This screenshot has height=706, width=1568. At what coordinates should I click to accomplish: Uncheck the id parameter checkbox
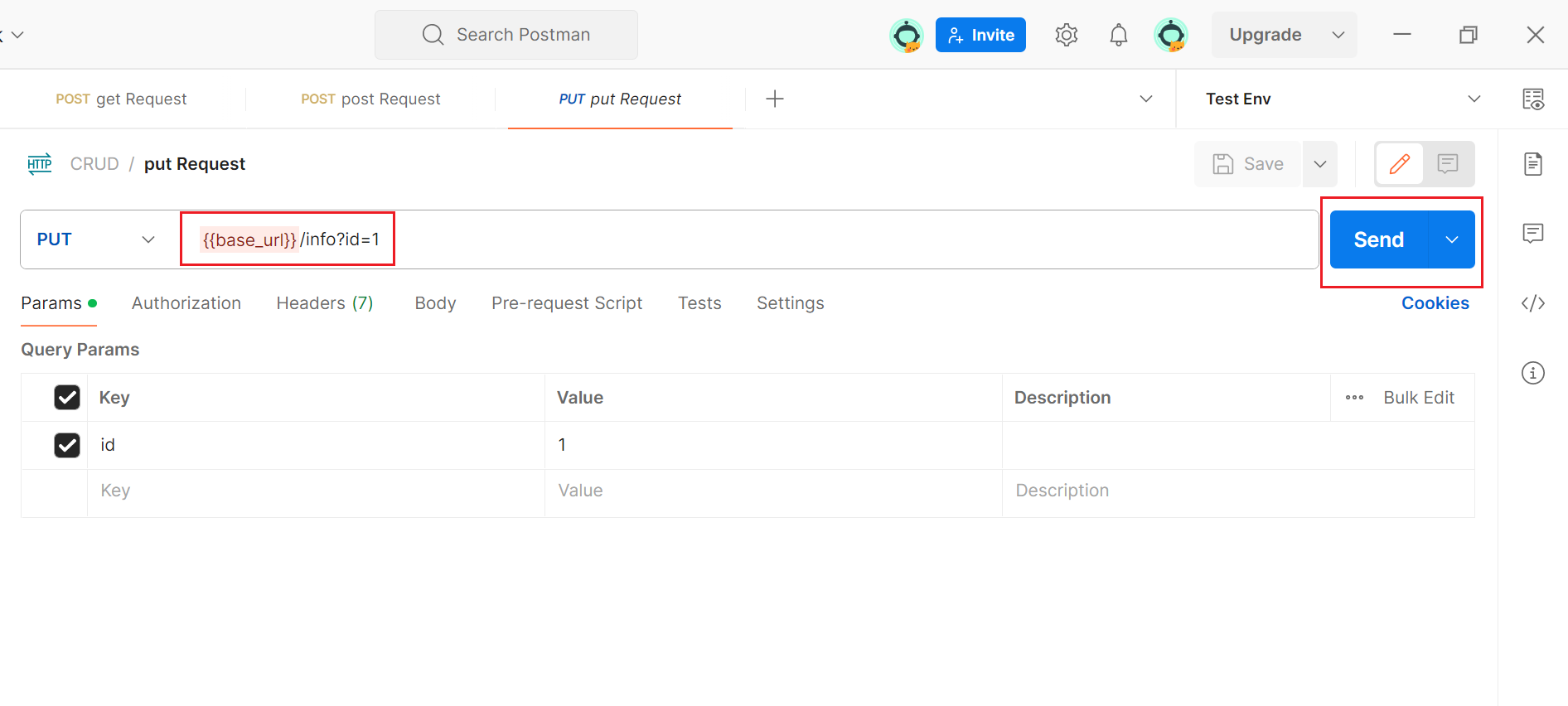click(67, 445)
